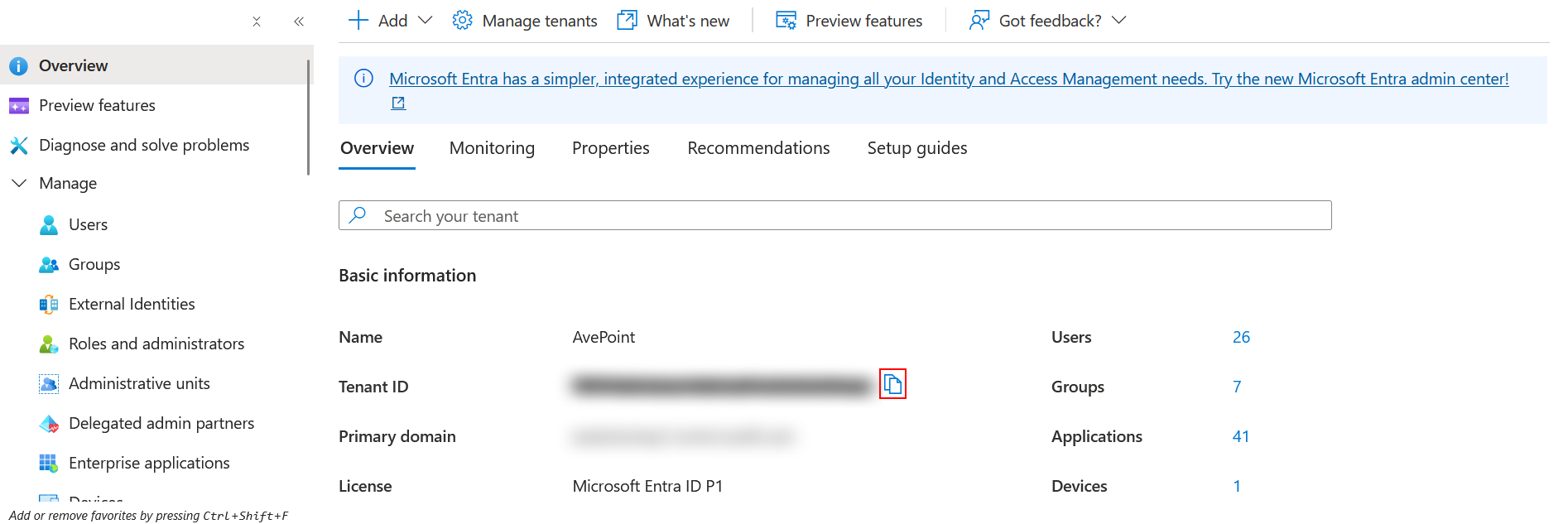
Task: Copy the Tenant ID to clipboard
Action: pyautogui.click(x=892, y=384)
